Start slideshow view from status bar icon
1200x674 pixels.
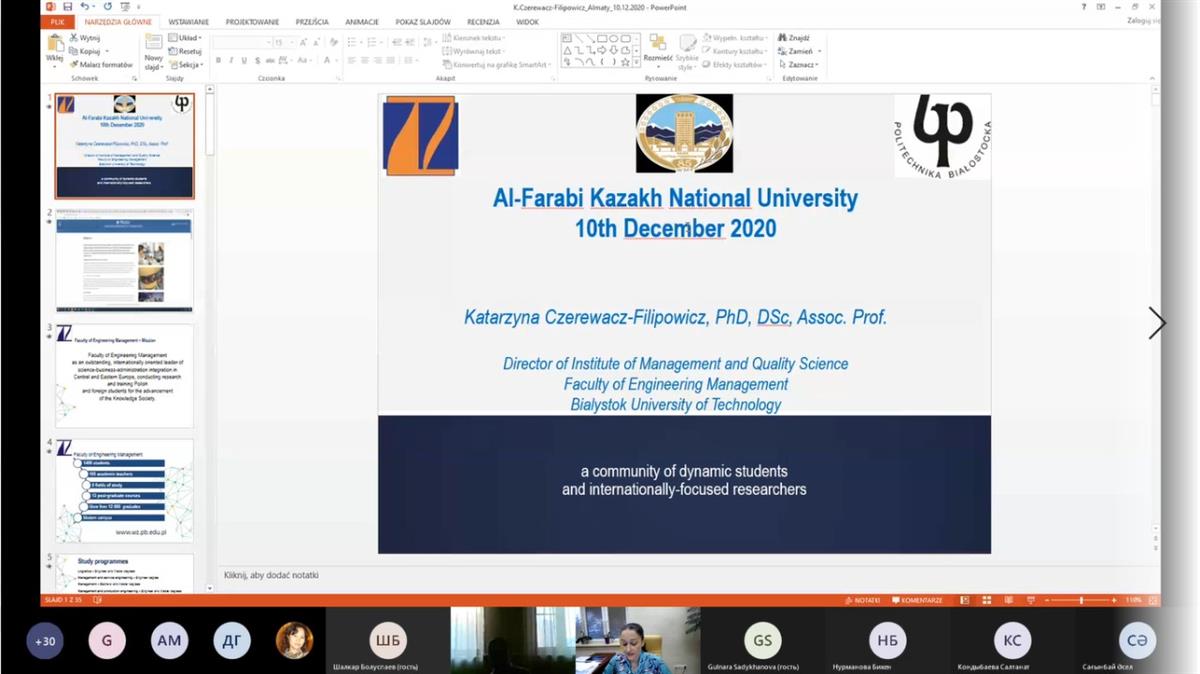point(1029,600)
